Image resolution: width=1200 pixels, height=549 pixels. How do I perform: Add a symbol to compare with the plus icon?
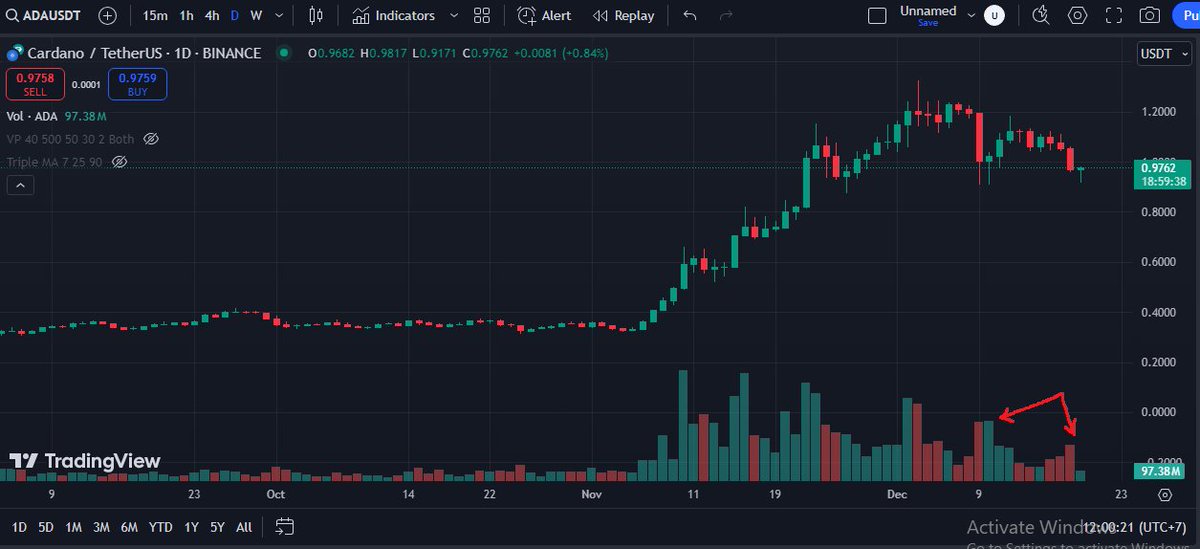107,15
